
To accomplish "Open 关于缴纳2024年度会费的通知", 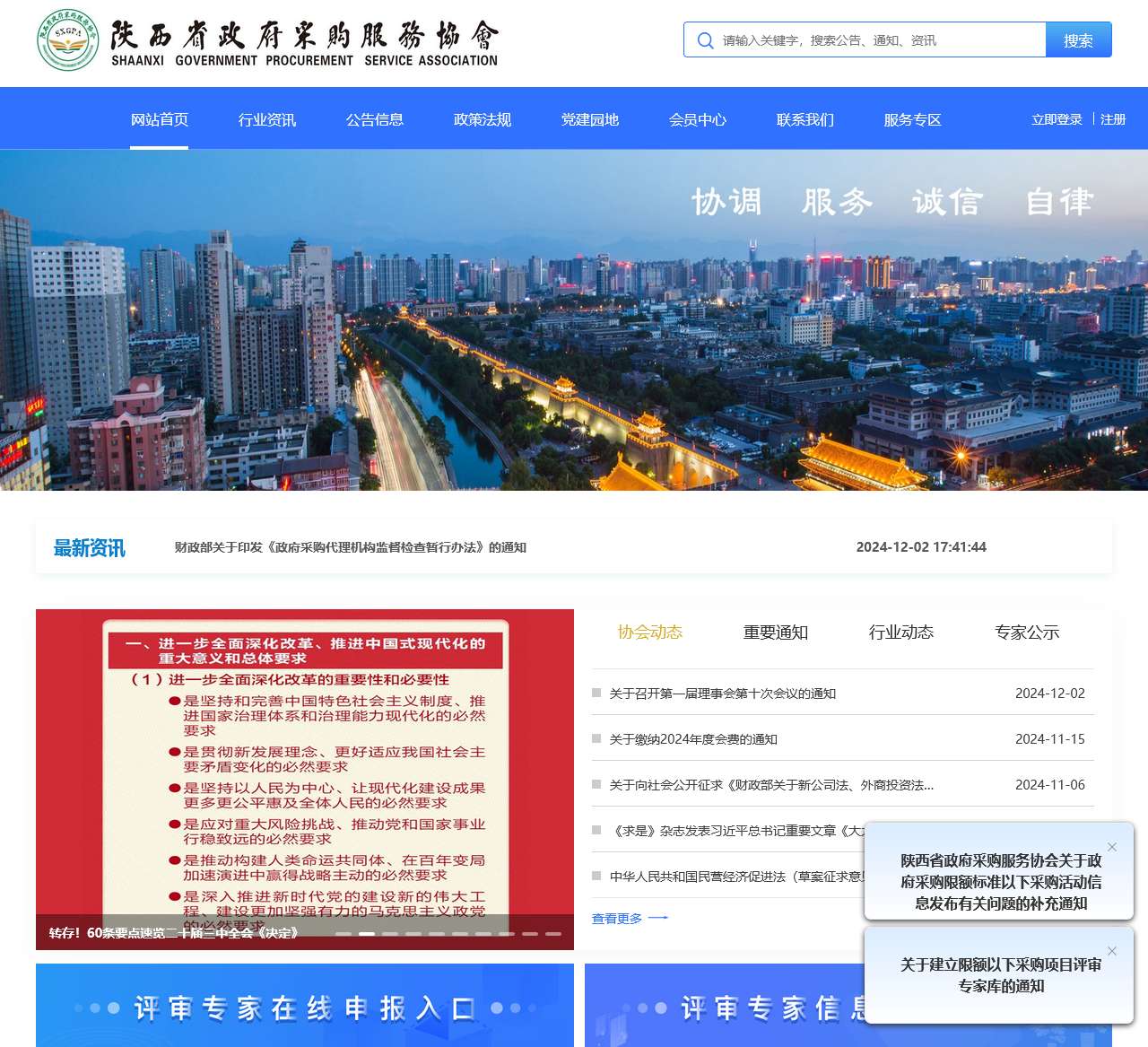I will click(693, 739).
